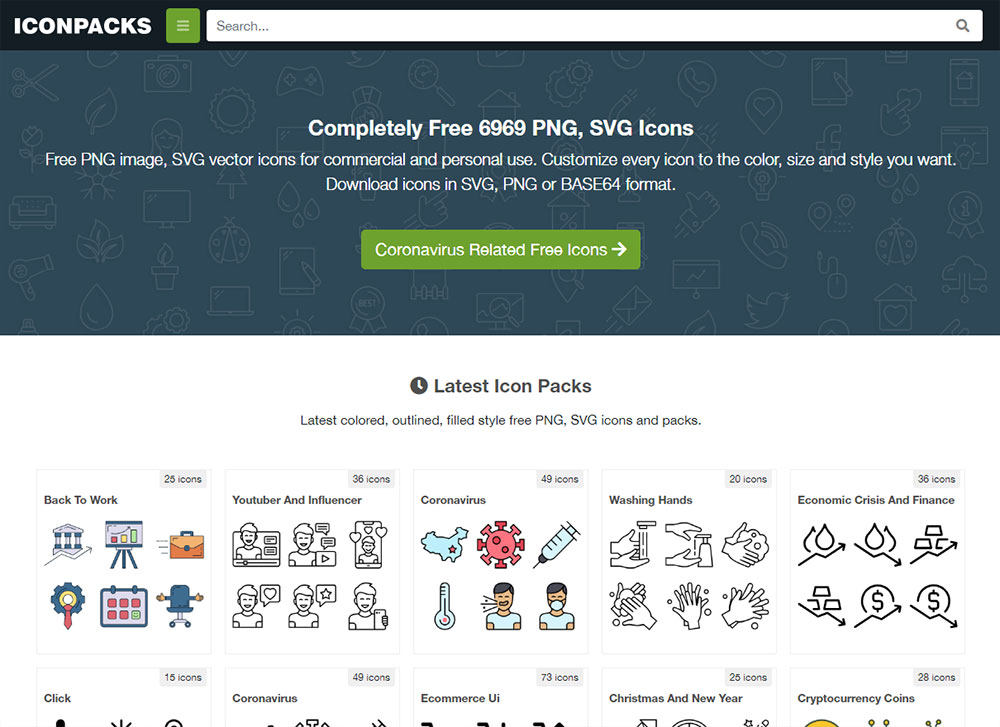The width and height of the screenshot is (1000, 727).
Task: Select the calendar icon in Back To Work
Action: (x=124, y=606)
